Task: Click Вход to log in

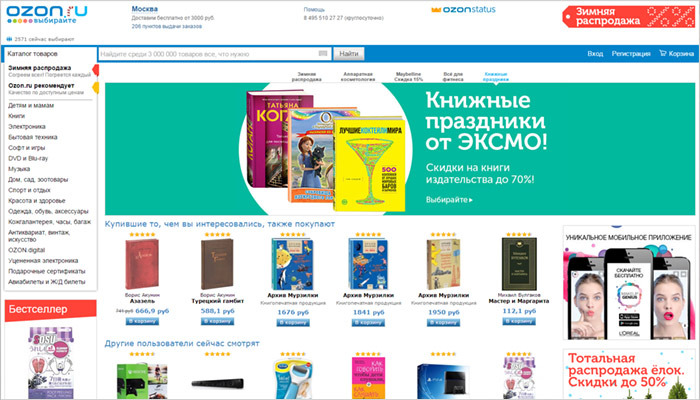Action: pos(595,54)
